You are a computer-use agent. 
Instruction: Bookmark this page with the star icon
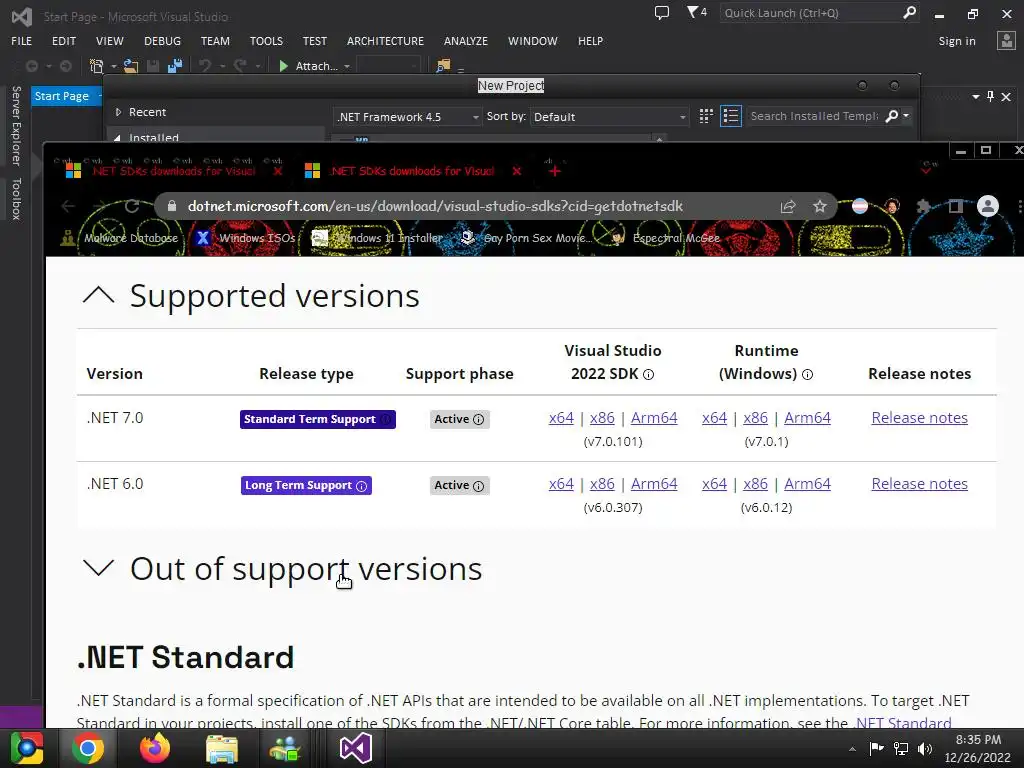pyautogui.click(x=820, y=206)
